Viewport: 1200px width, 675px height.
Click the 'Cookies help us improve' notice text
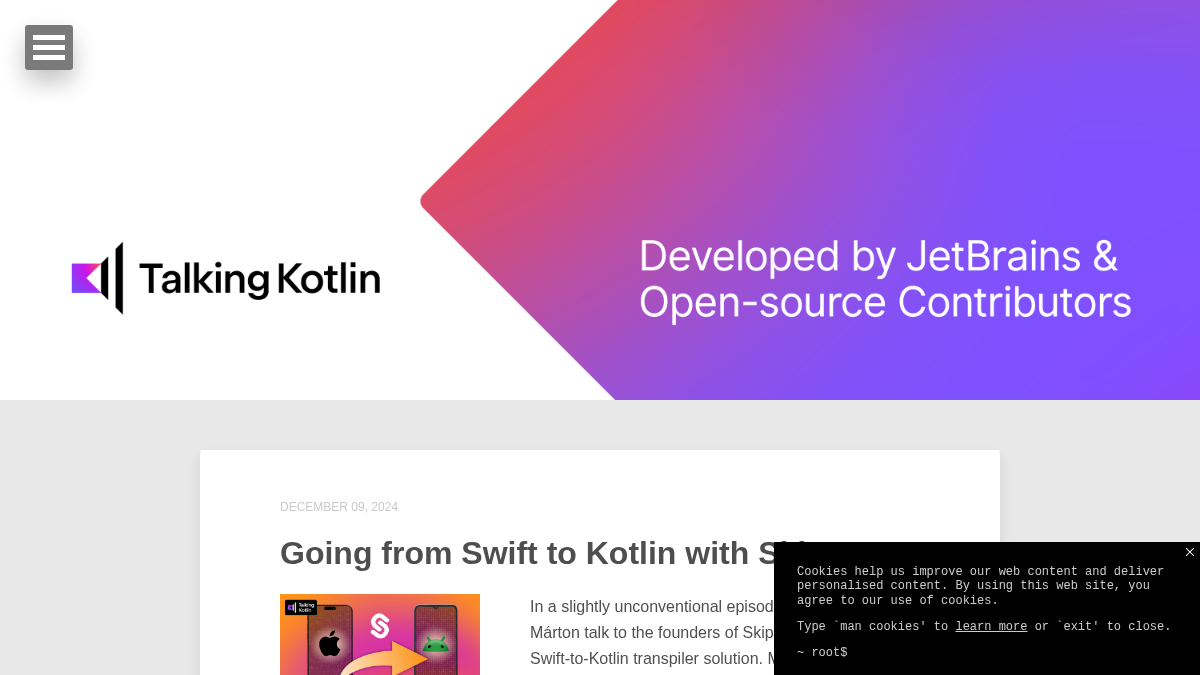tap(980, 586)
